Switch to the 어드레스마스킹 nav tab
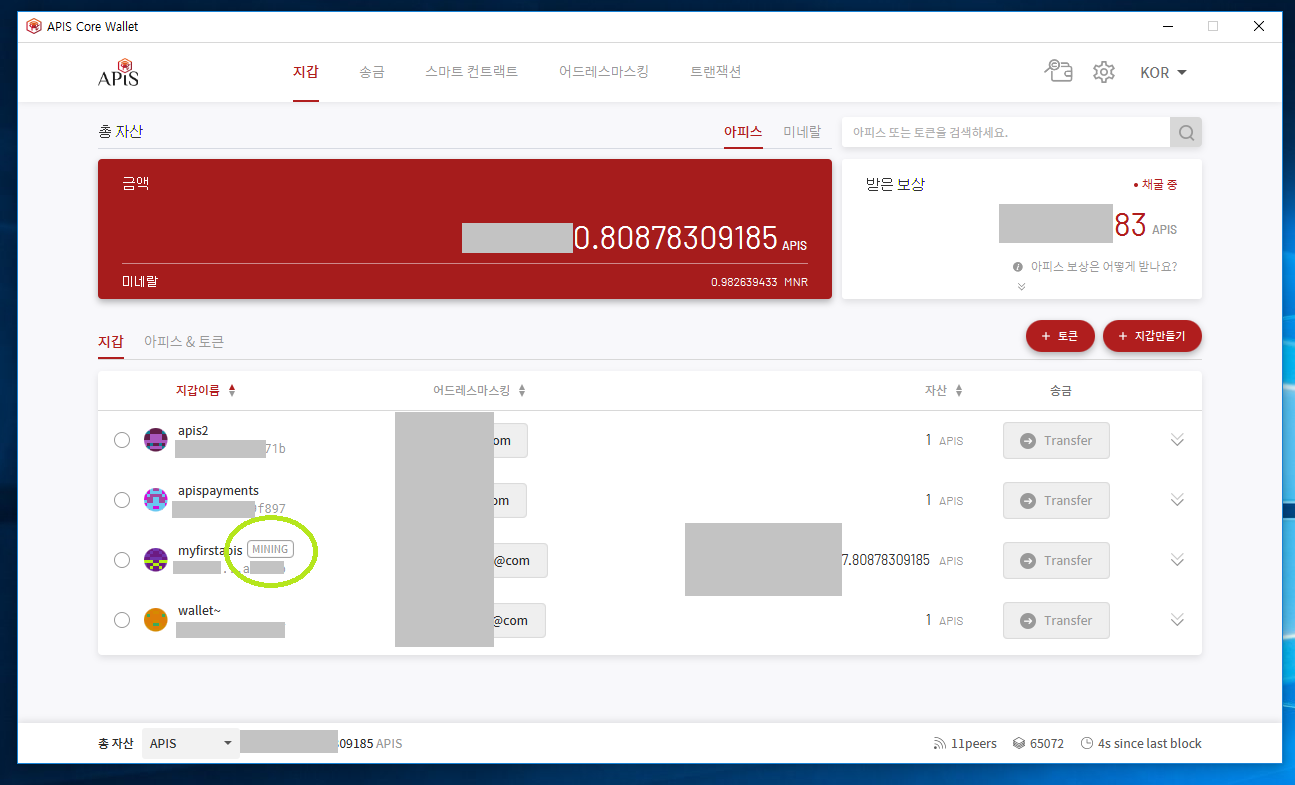1295x785 pixels. 604,72
